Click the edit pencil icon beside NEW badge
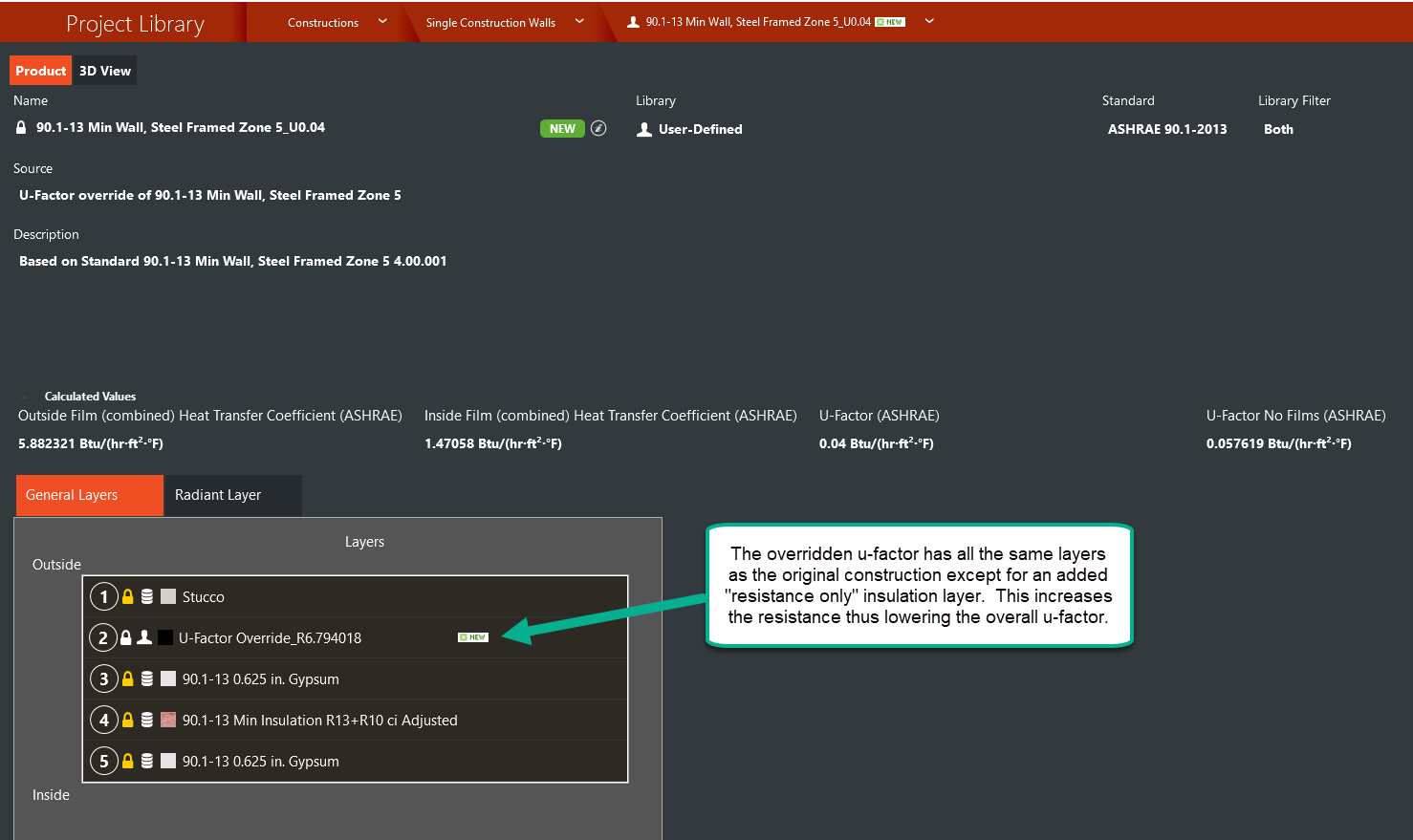Screen dimensions: 1413x840 [598, 128]
